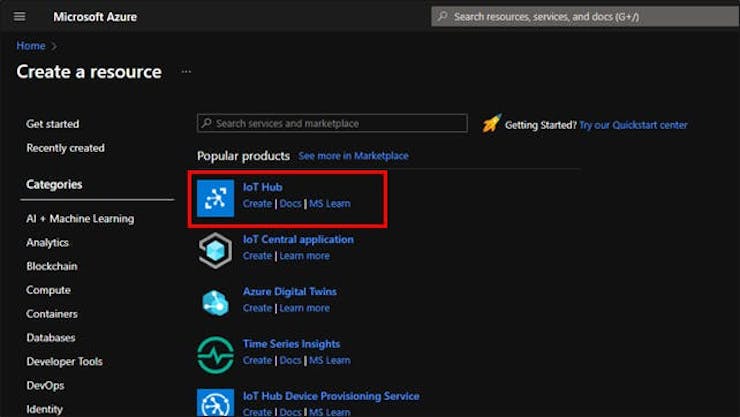Open the hamburger portal menu
740x417 pixels.
pos(19,17)
